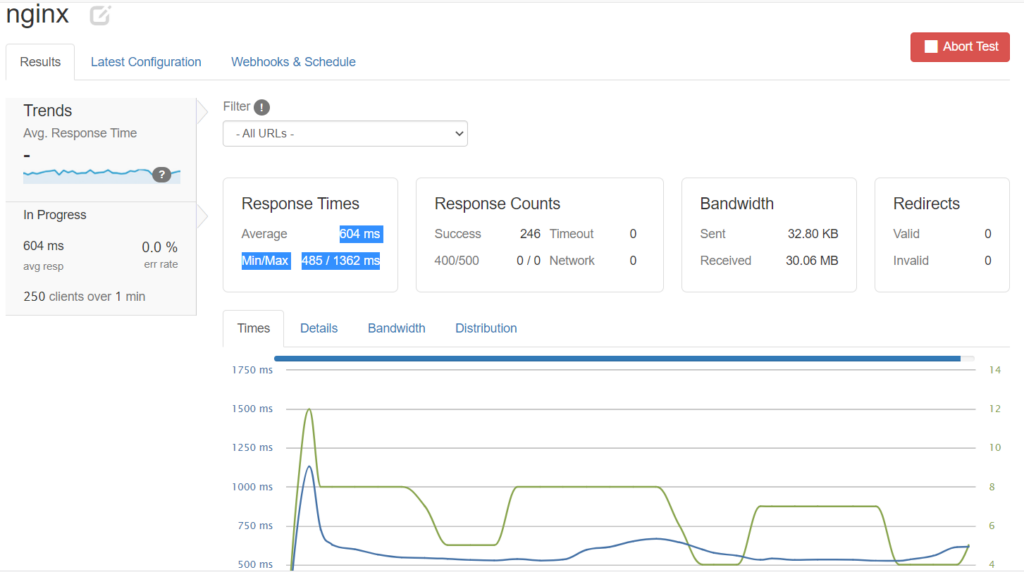This screenshot has width=1024, height=577.
Task: Click the nginx test title
Action: coord(37,14)
